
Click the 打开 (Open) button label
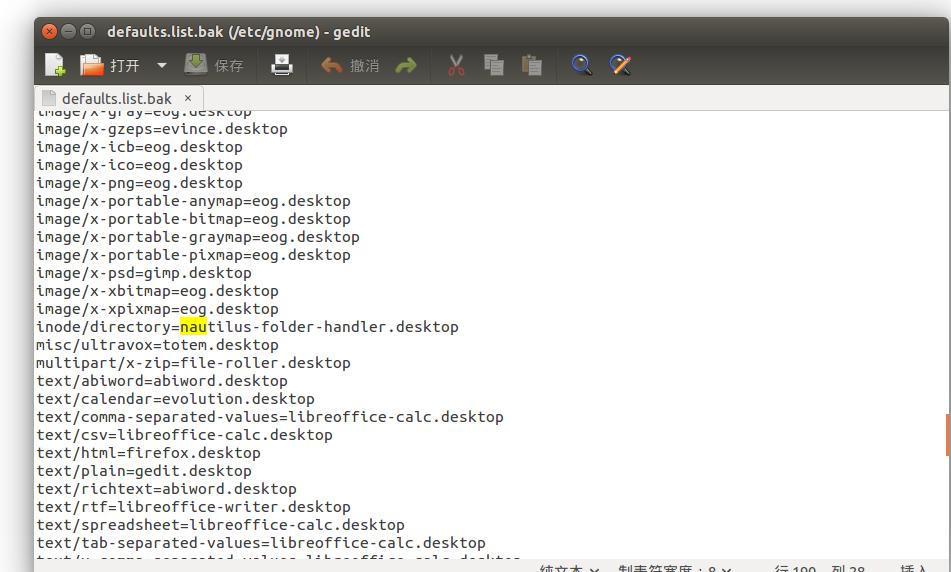click(x=125, y=66)
